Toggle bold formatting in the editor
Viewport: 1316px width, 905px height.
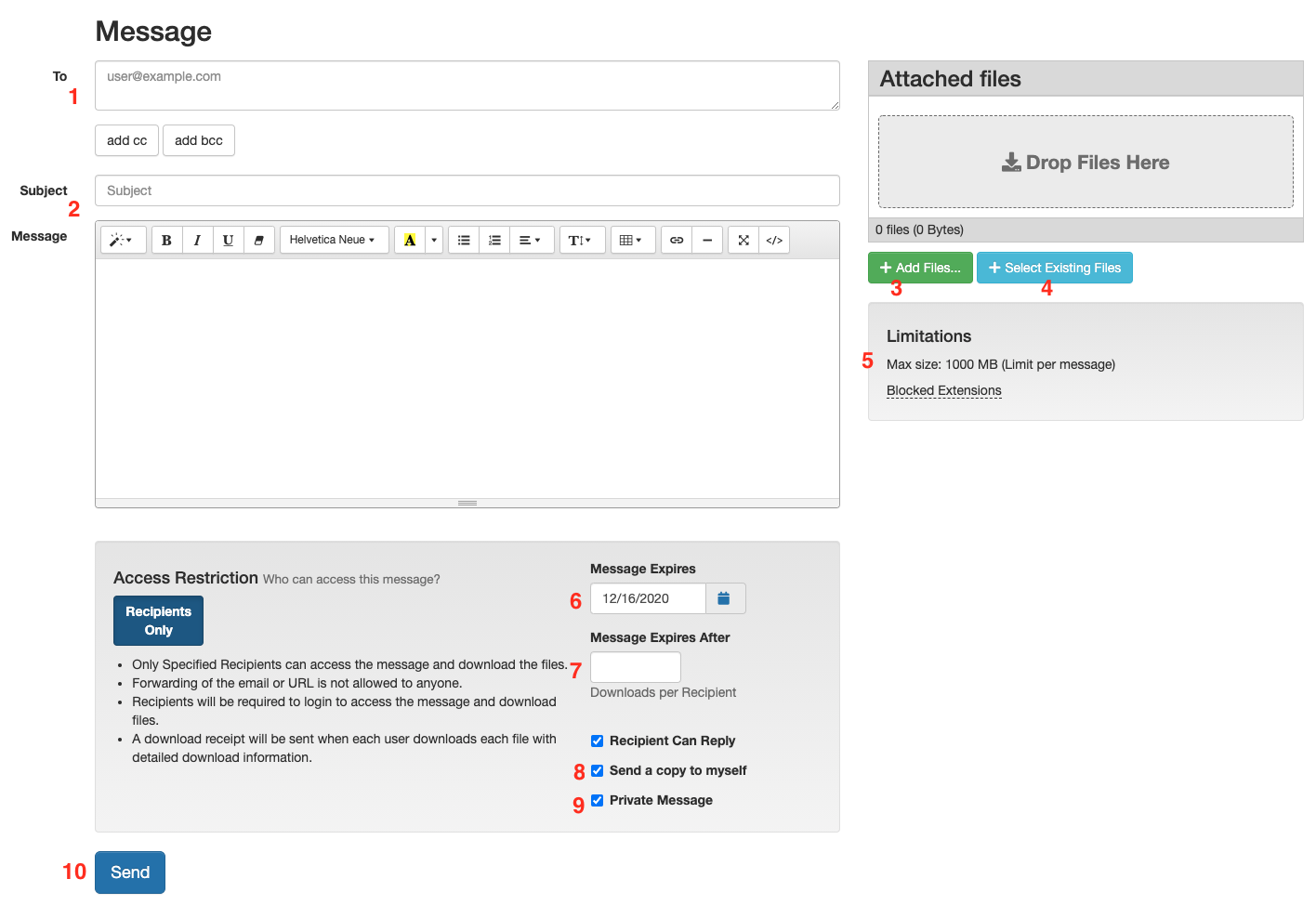[x=166, y=240]
